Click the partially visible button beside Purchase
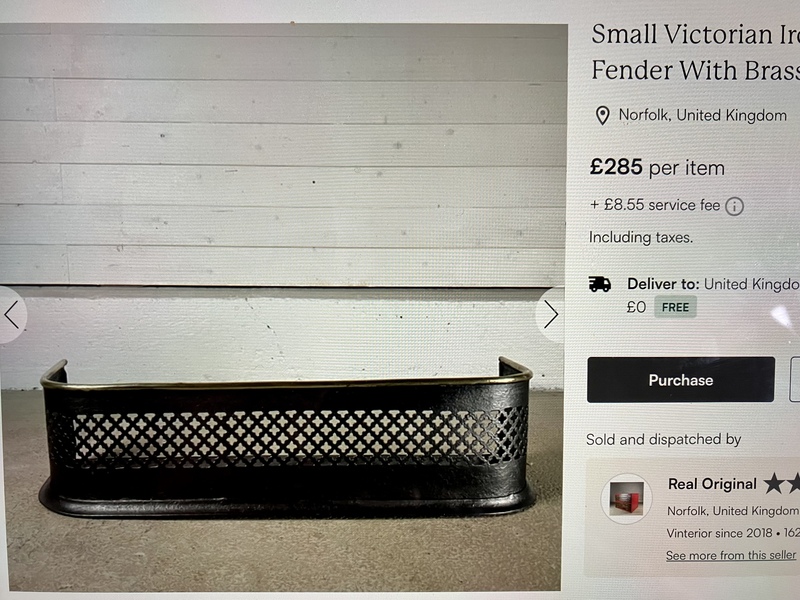The height and width of the screenshot is (600, 800). 795,380
